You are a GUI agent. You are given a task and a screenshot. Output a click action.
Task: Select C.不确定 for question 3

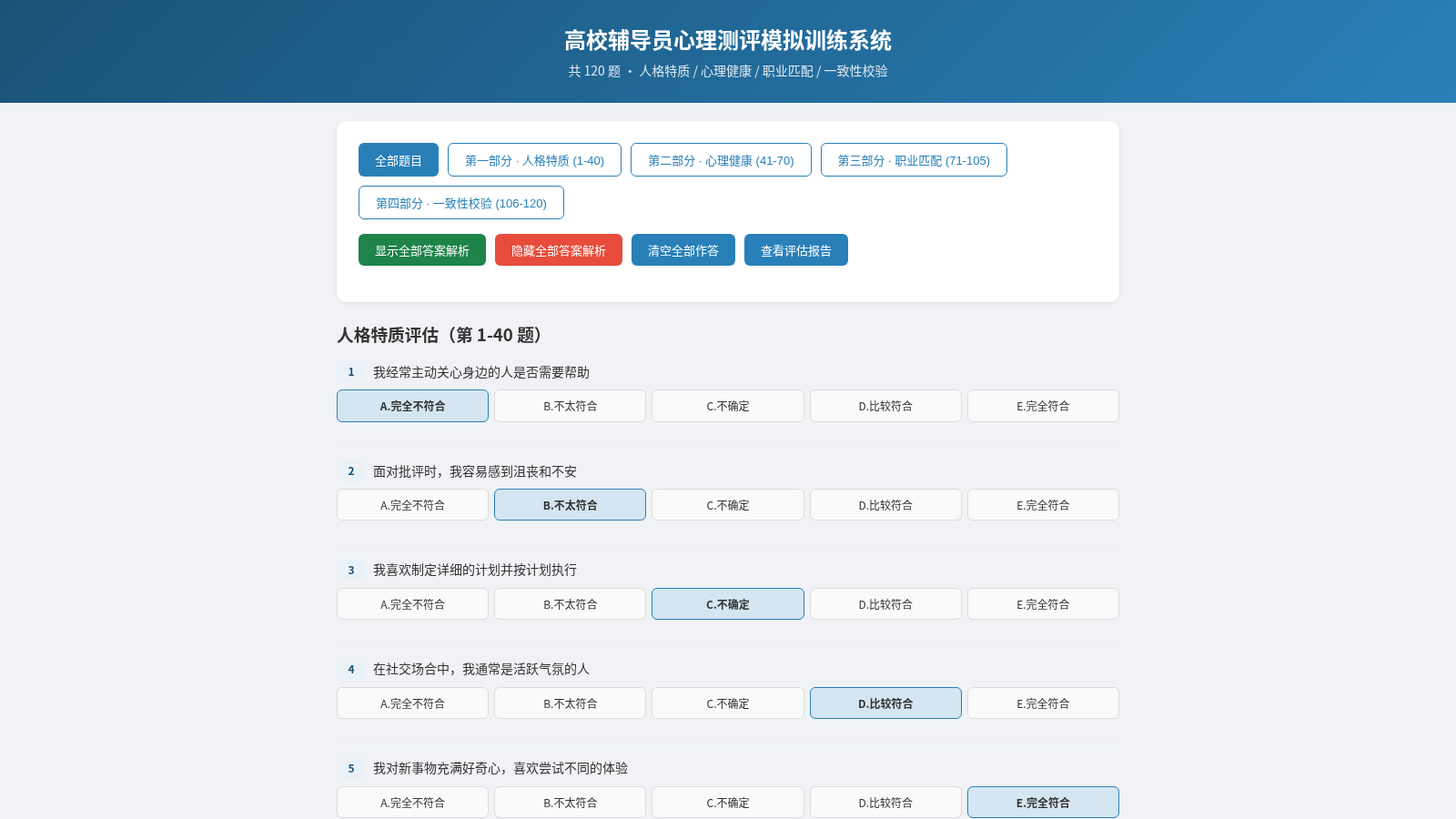click(x=728, y=604)
